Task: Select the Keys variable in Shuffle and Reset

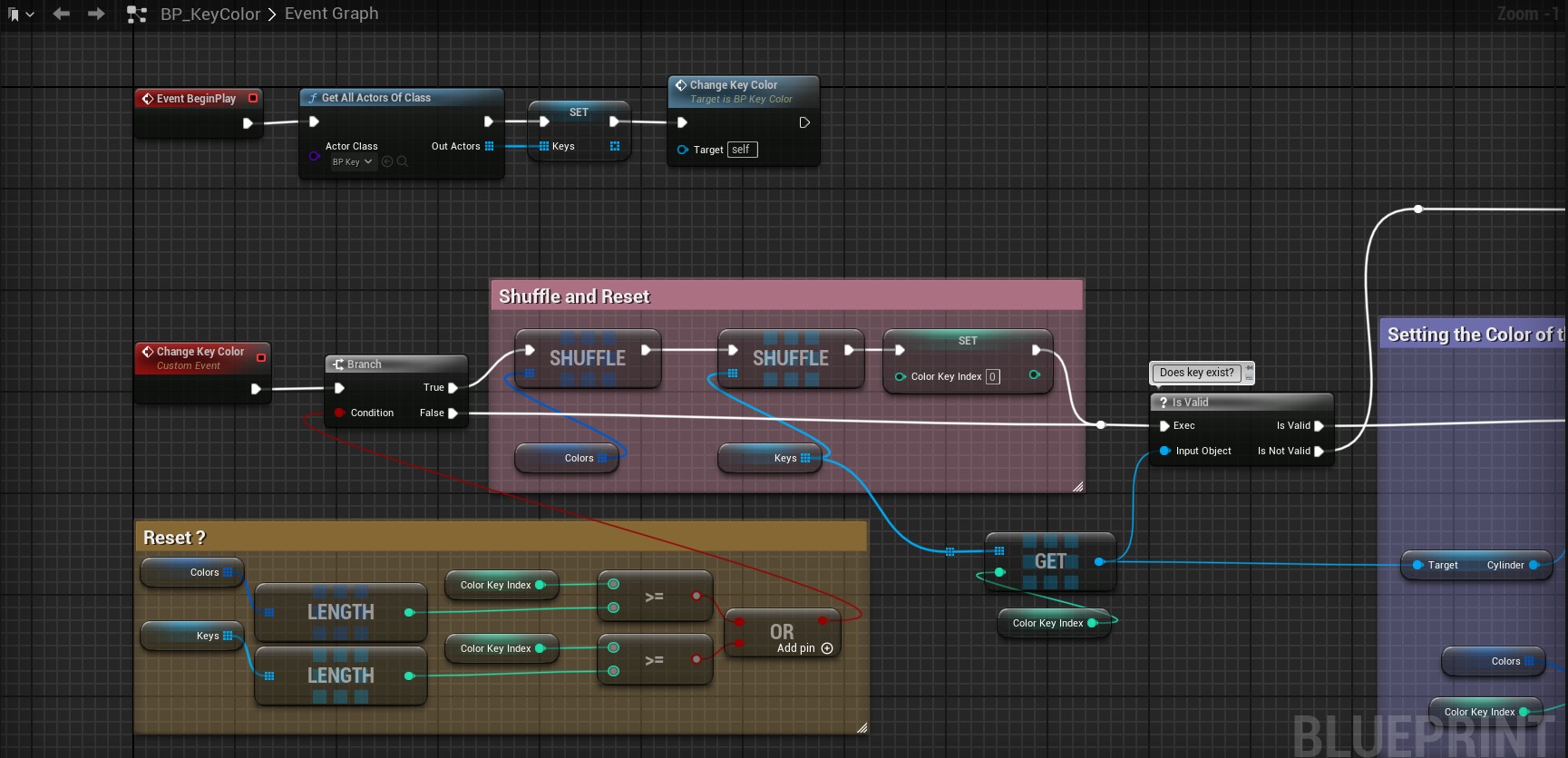Action: pos(772,458)
